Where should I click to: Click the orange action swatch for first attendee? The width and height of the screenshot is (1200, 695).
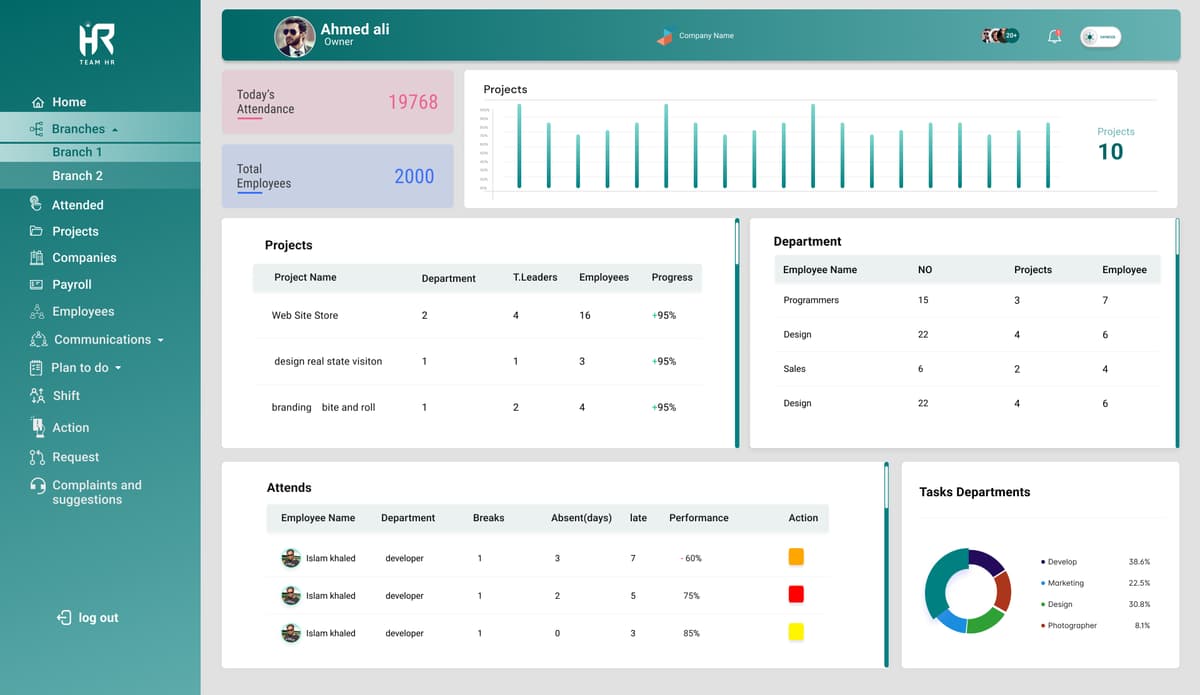796,557
